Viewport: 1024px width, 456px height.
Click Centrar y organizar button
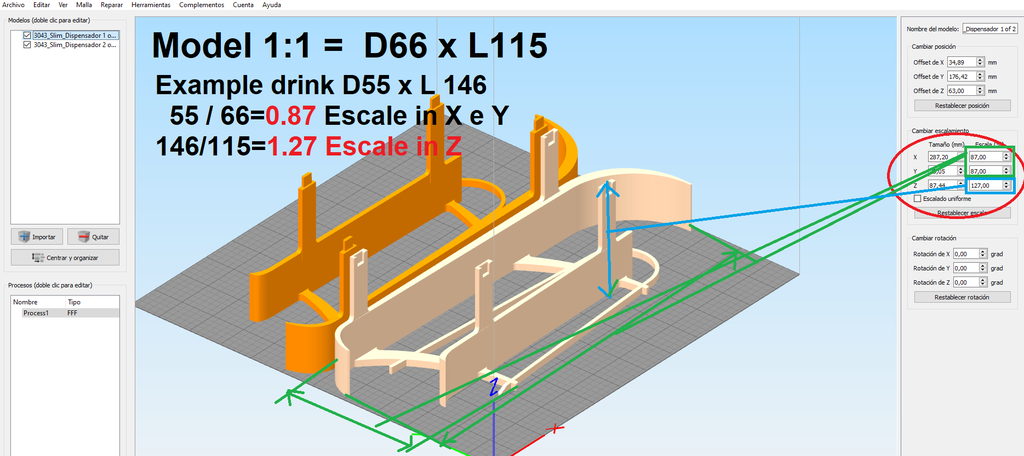point(65,257)
